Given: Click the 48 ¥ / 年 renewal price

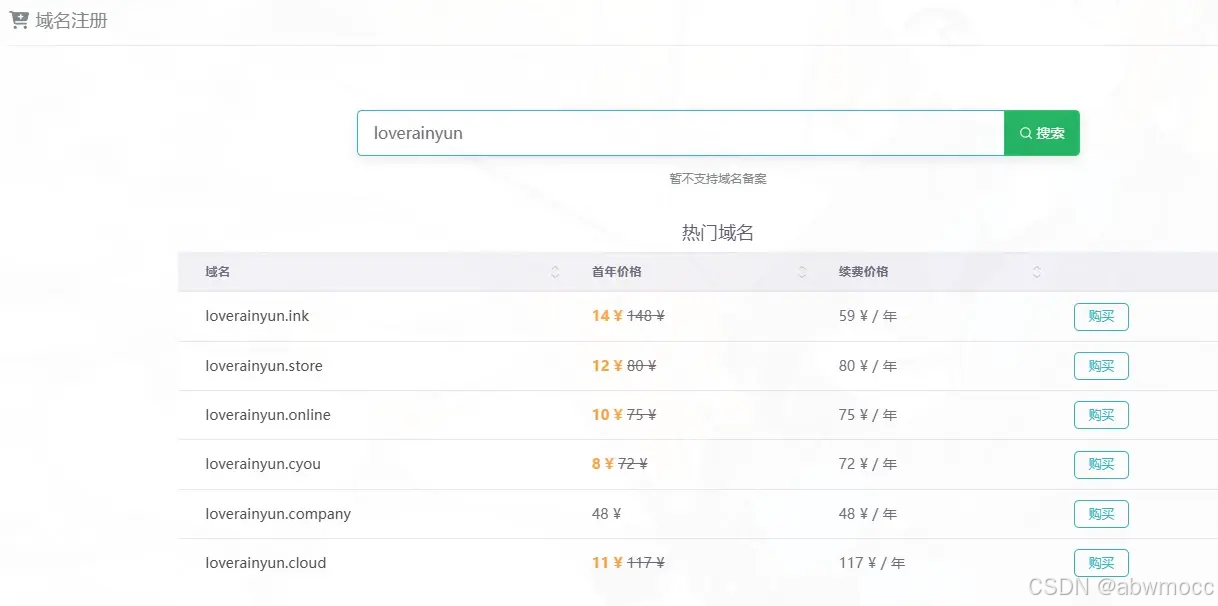Looking at the screenshot, I should (868, 514).
